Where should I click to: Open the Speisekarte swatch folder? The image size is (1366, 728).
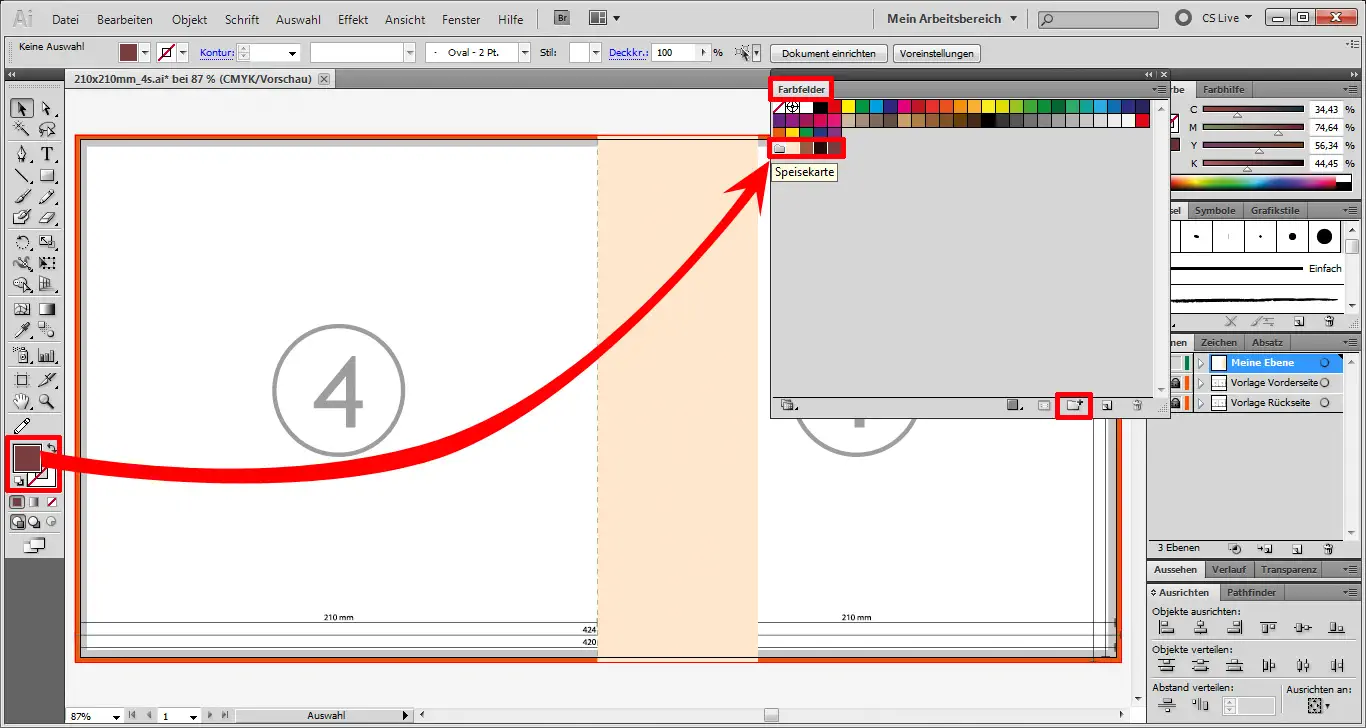click(779, 147)
